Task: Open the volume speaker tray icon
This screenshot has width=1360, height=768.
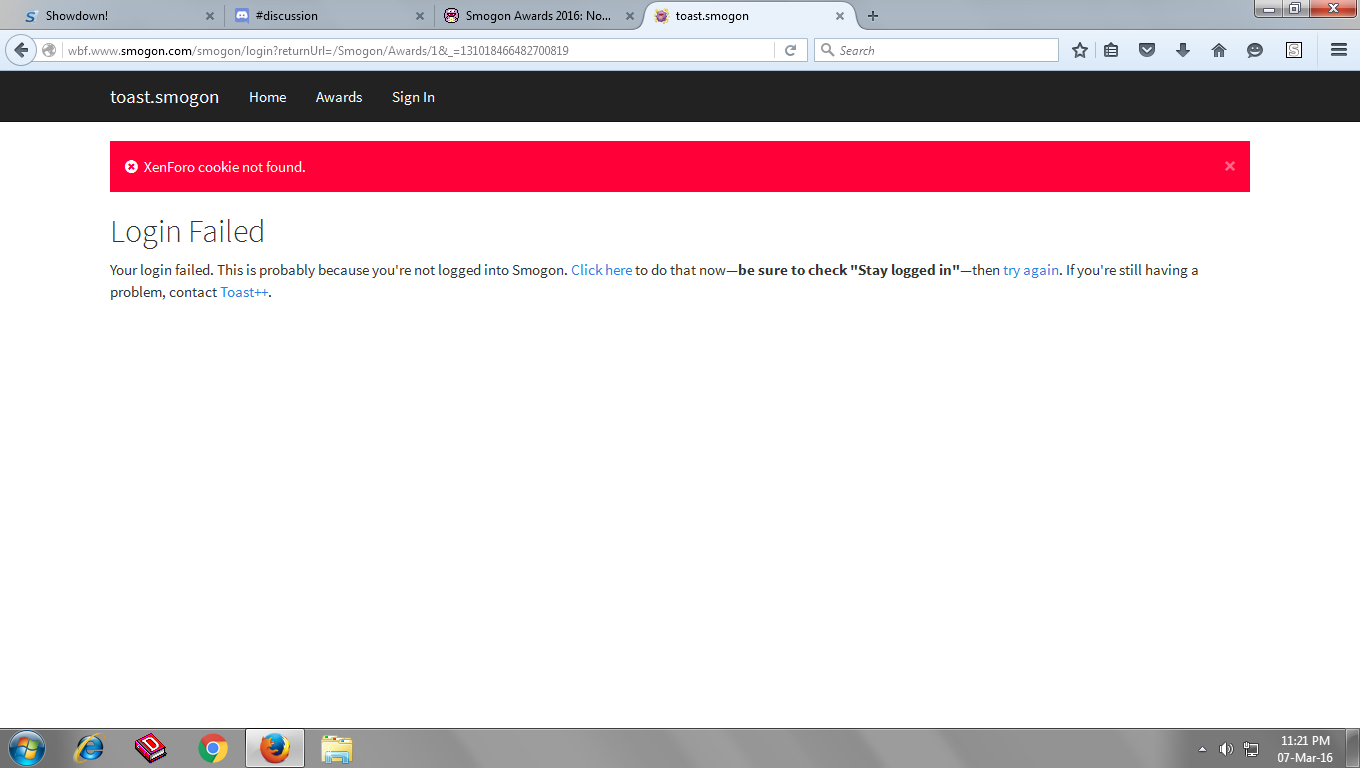Action: click(1227, 749)
